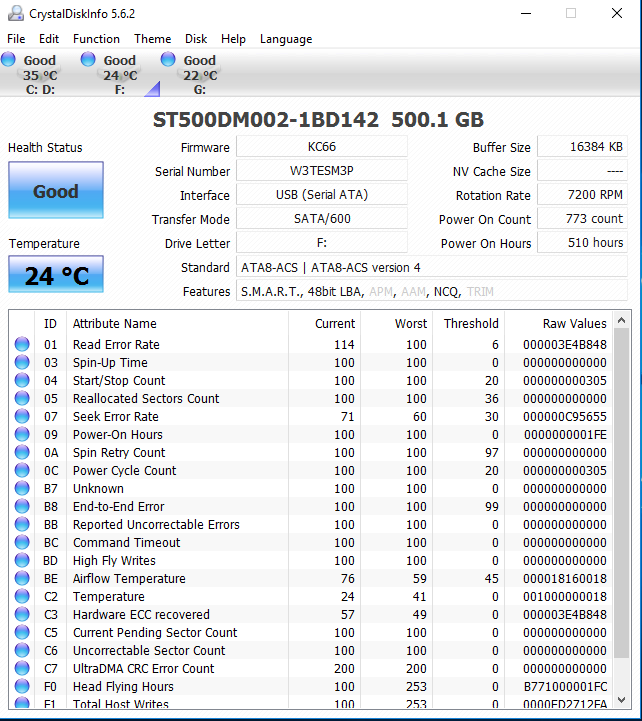This screenshot has width=642, height=721.
Task: Click the Threshold column header
Action: coord(469,323)
